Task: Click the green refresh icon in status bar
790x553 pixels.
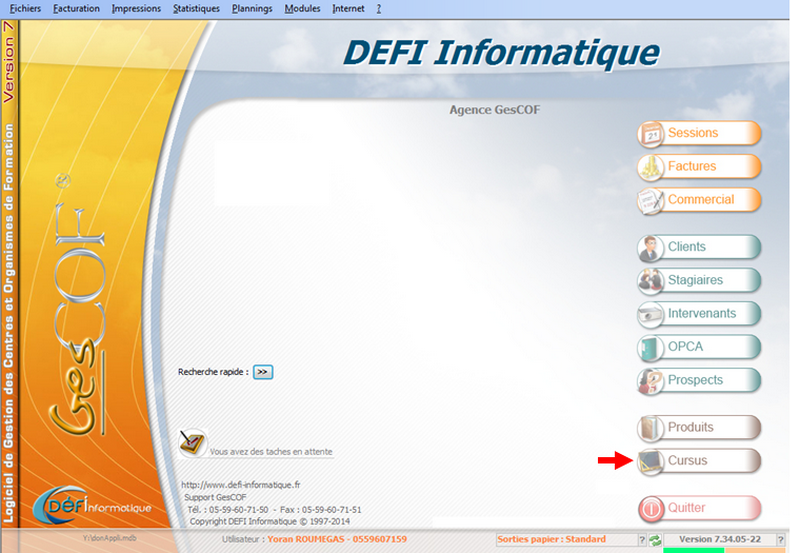Action: pyautogui.click(x=655, y=540)
